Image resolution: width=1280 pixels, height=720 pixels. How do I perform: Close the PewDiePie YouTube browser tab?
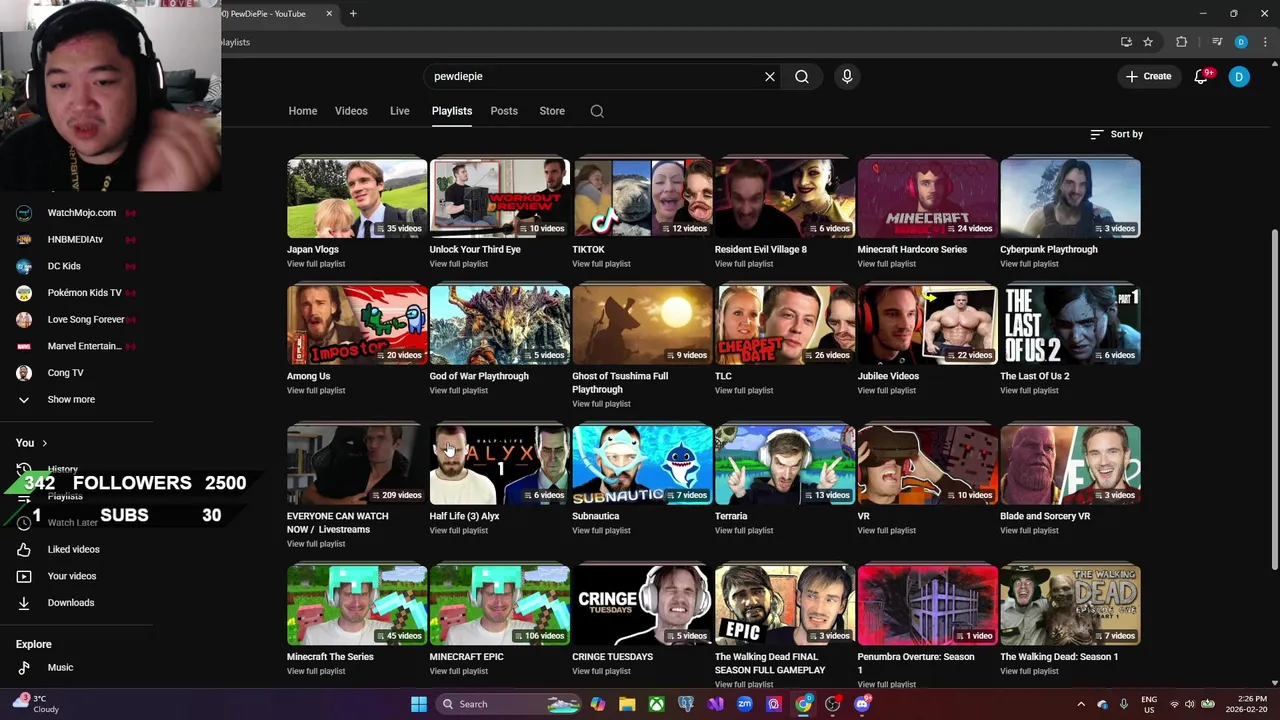point(329,14)
